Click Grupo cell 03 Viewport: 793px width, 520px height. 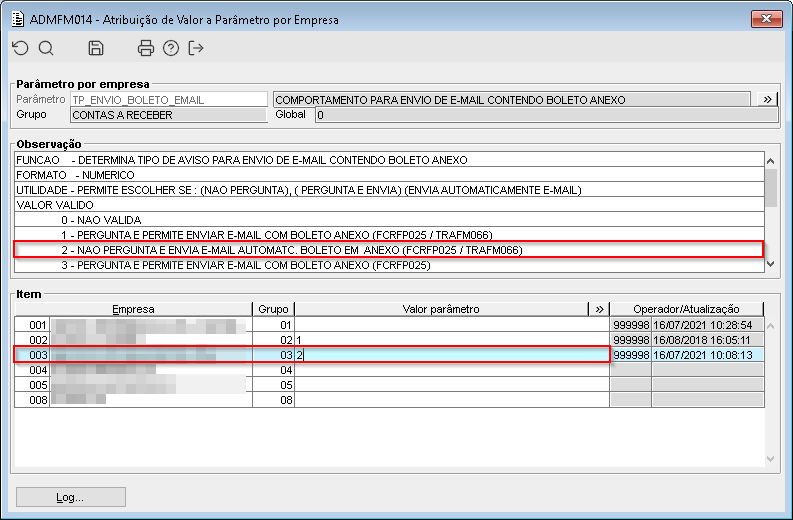273,355
